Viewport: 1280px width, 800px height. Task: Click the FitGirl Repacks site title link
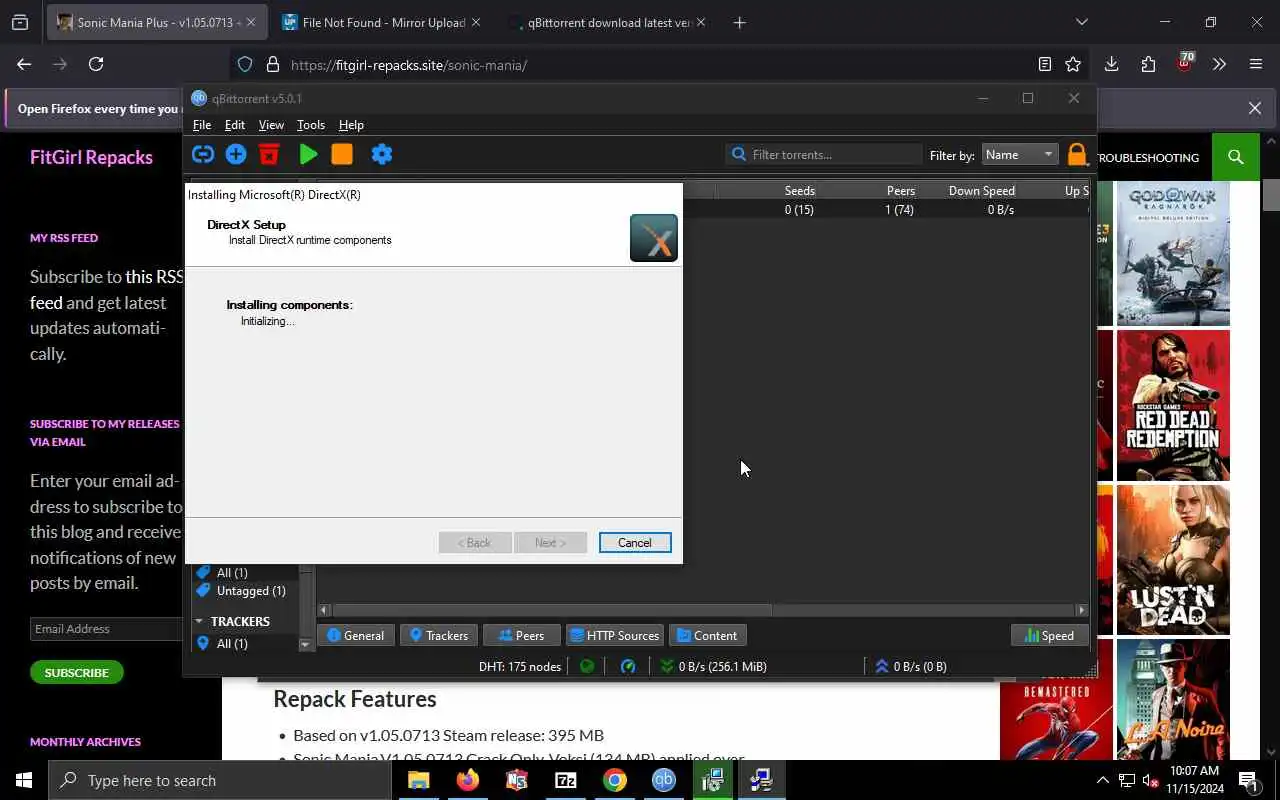pos(91,157)
